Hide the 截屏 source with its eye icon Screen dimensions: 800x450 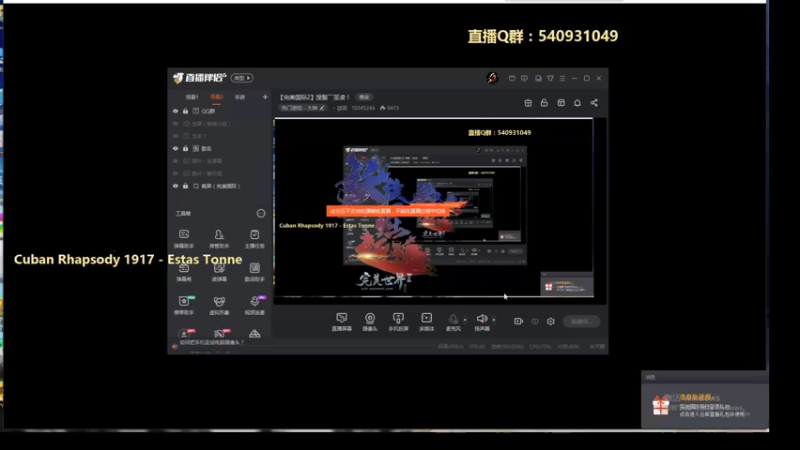[x=176, y=186]
